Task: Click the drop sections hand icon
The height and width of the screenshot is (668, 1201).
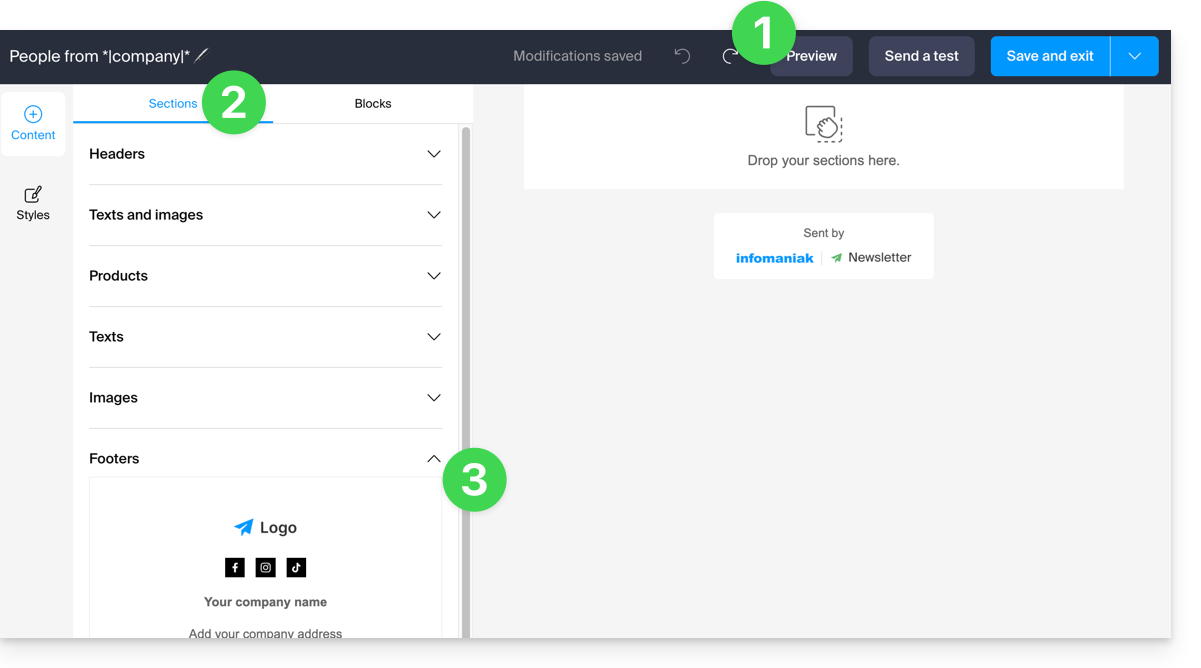Action: (x=823, y=125)
